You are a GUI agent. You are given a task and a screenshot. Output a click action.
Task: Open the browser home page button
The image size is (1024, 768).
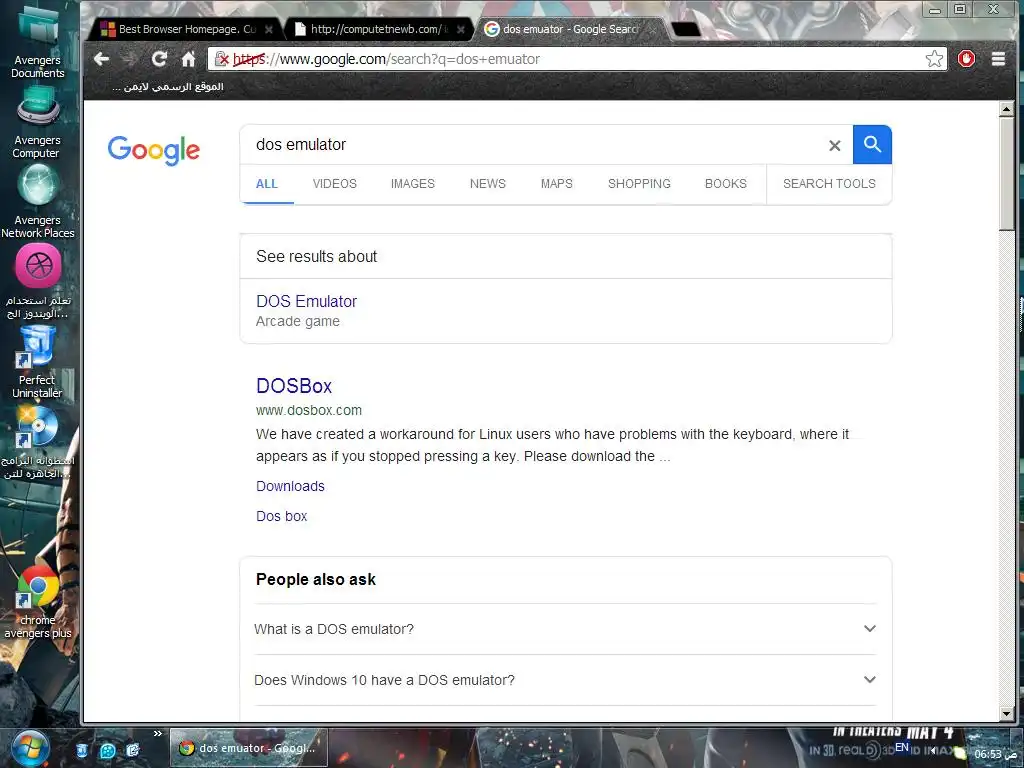coord(188,59)
